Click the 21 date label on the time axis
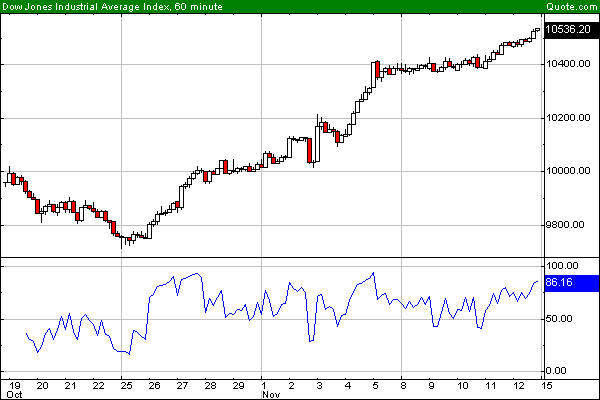Image resolution: width=600 pixels, height=400 pixels. click(x=70, y=385)
